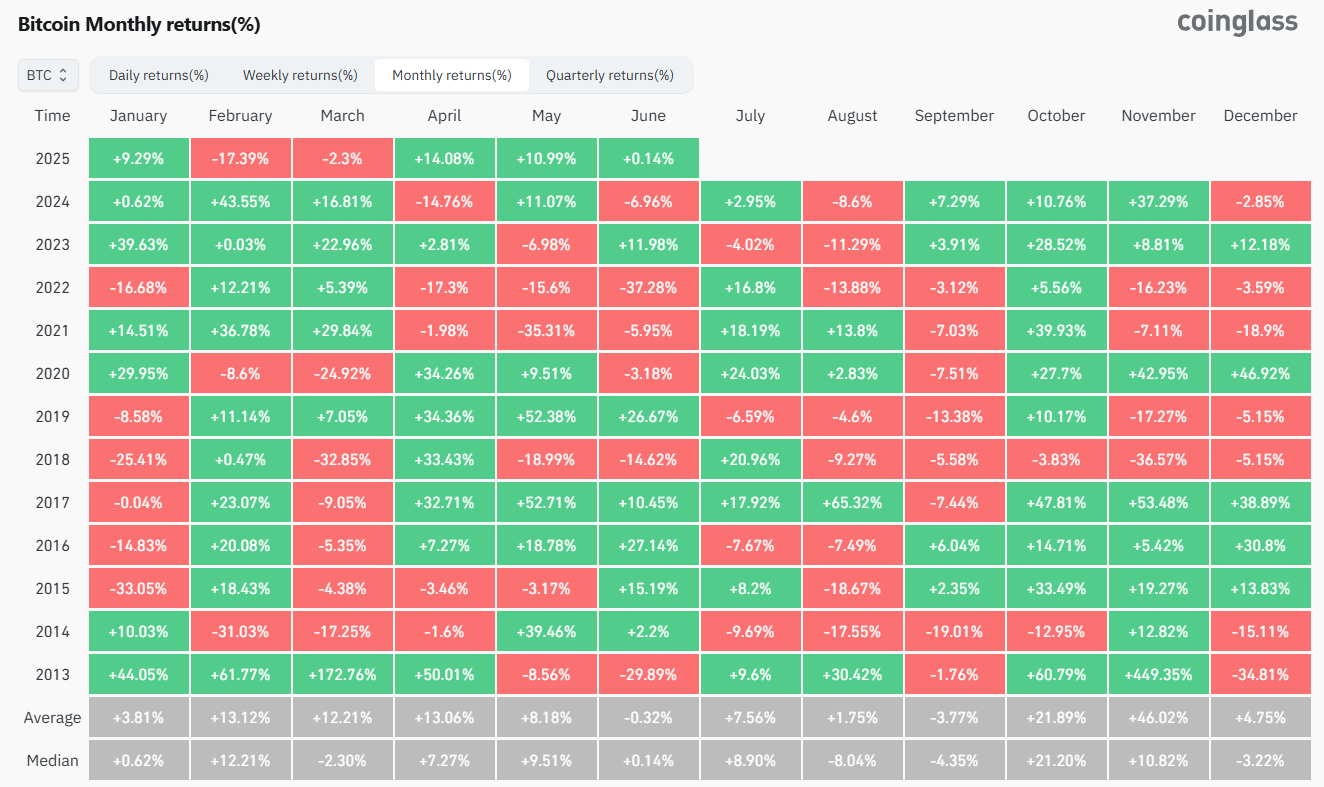This screenshot has height=787, width=1324.
Task: Click the 2018 row label
Action: point(52,460)
